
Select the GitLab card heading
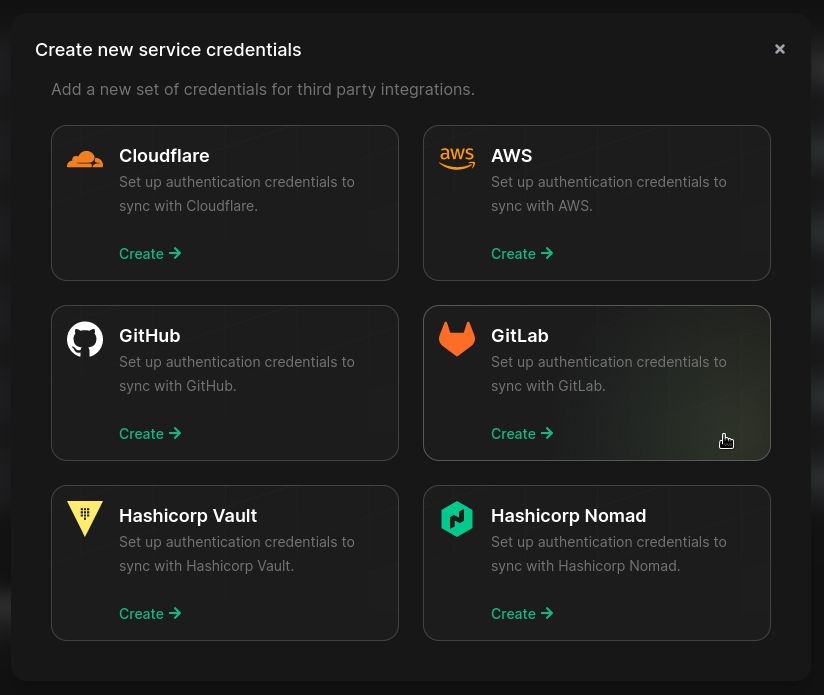pos(520,336)
